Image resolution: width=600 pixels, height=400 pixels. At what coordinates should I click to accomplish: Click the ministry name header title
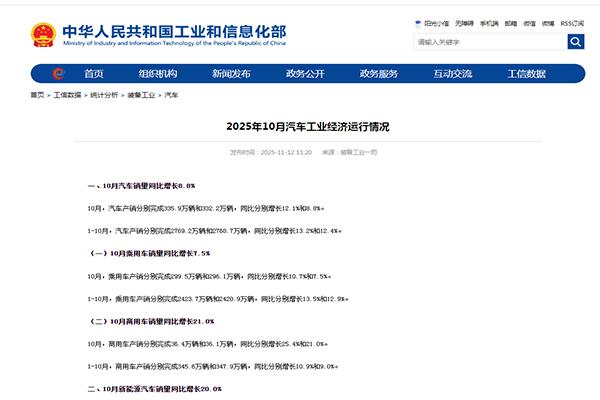point(174,33)
